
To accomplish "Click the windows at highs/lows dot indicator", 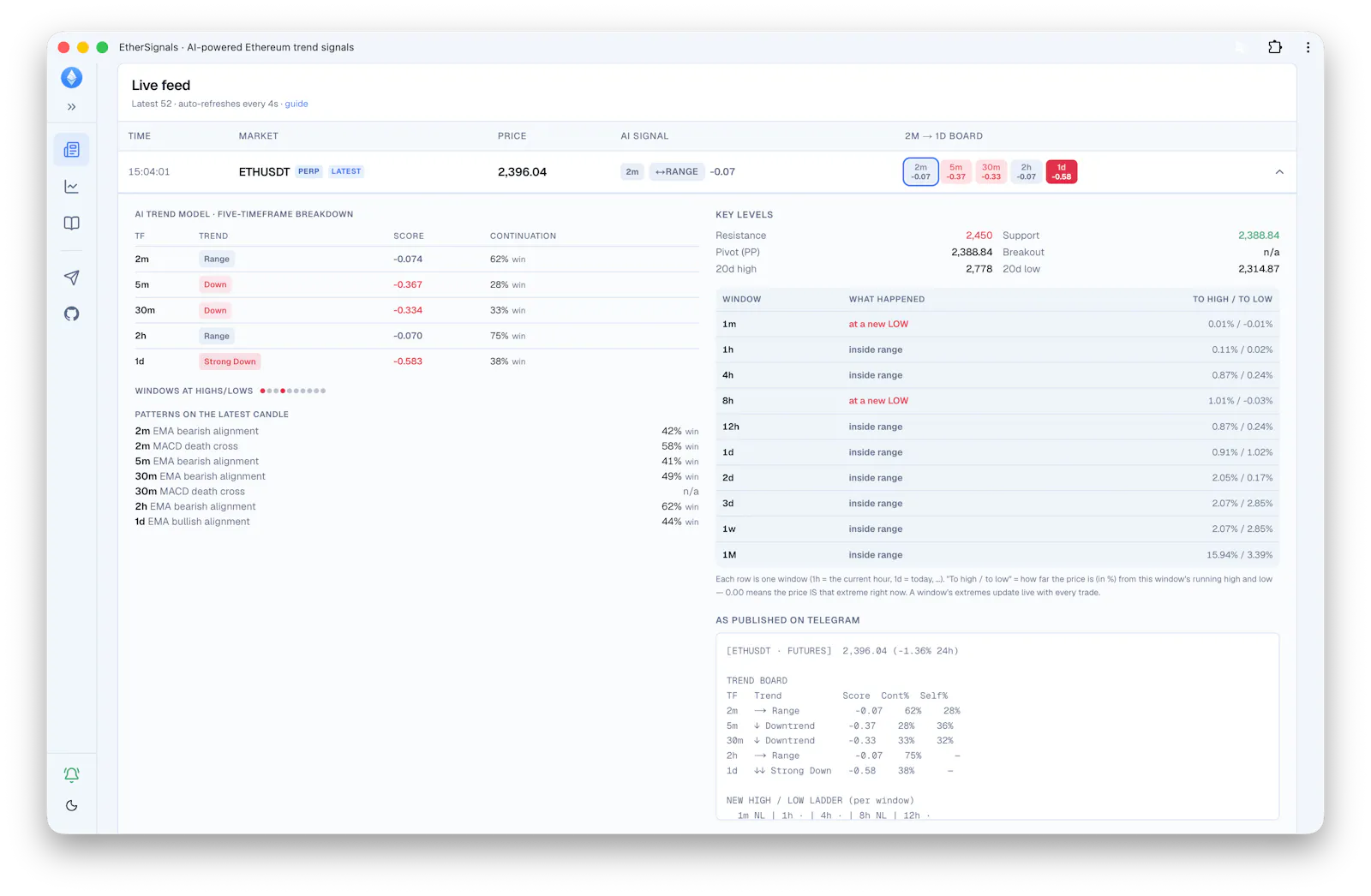I will (x=293, y=391).
